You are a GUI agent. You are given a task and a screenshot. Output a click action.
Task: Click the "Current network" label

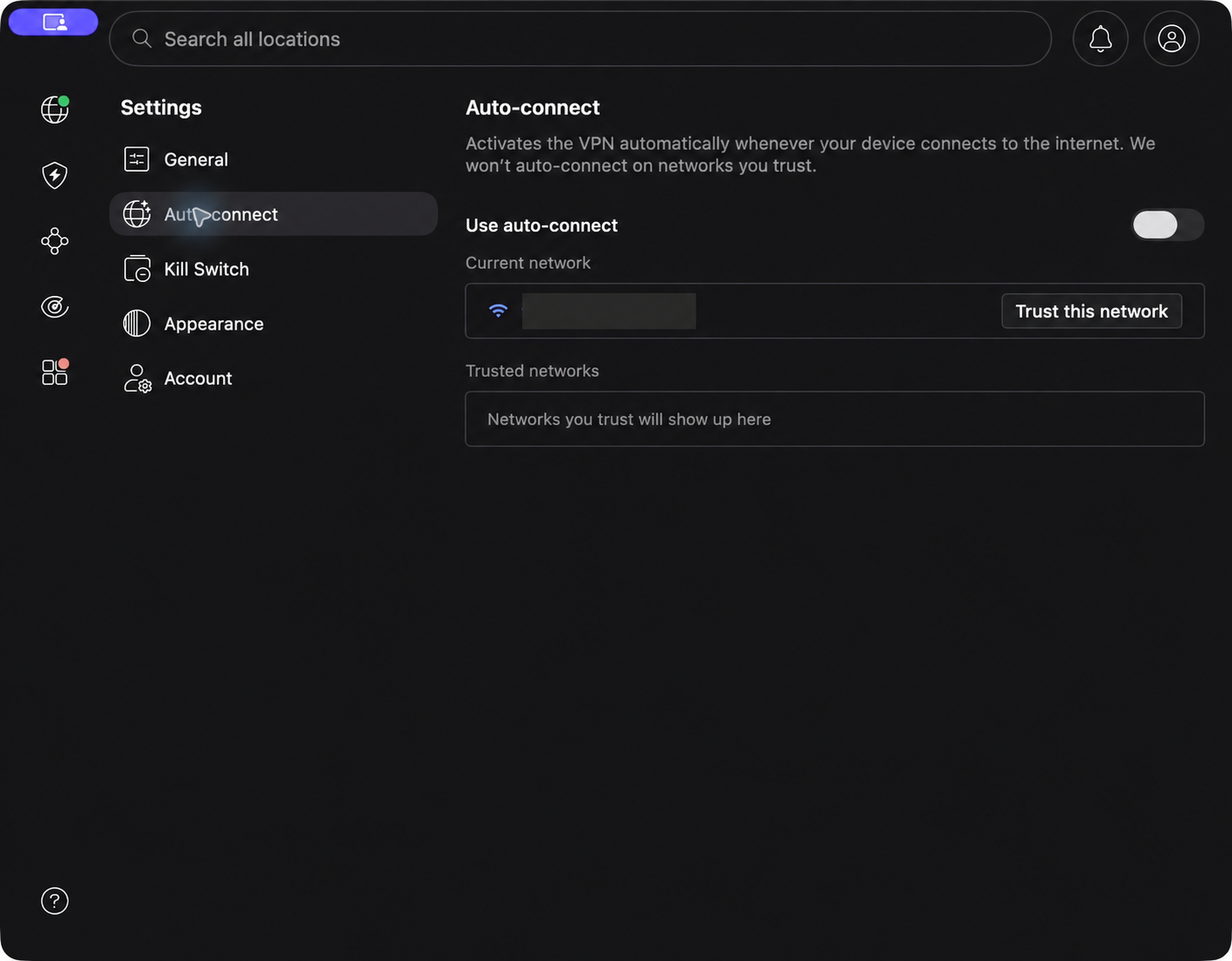click(528, 263)
